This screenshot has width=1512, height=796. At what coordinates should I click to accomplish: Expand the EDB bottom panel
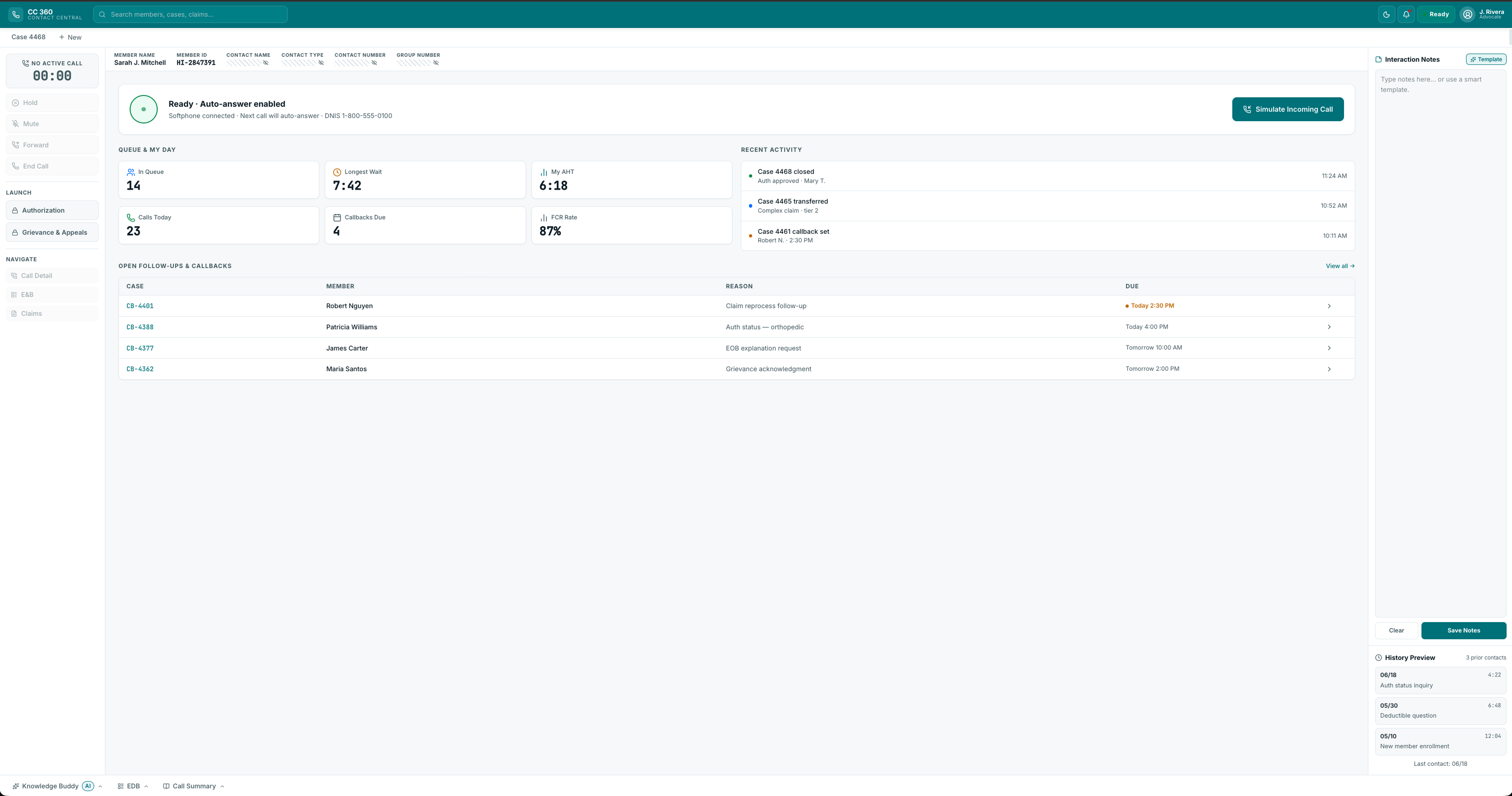pyautogui.click(x=133, y=786)
